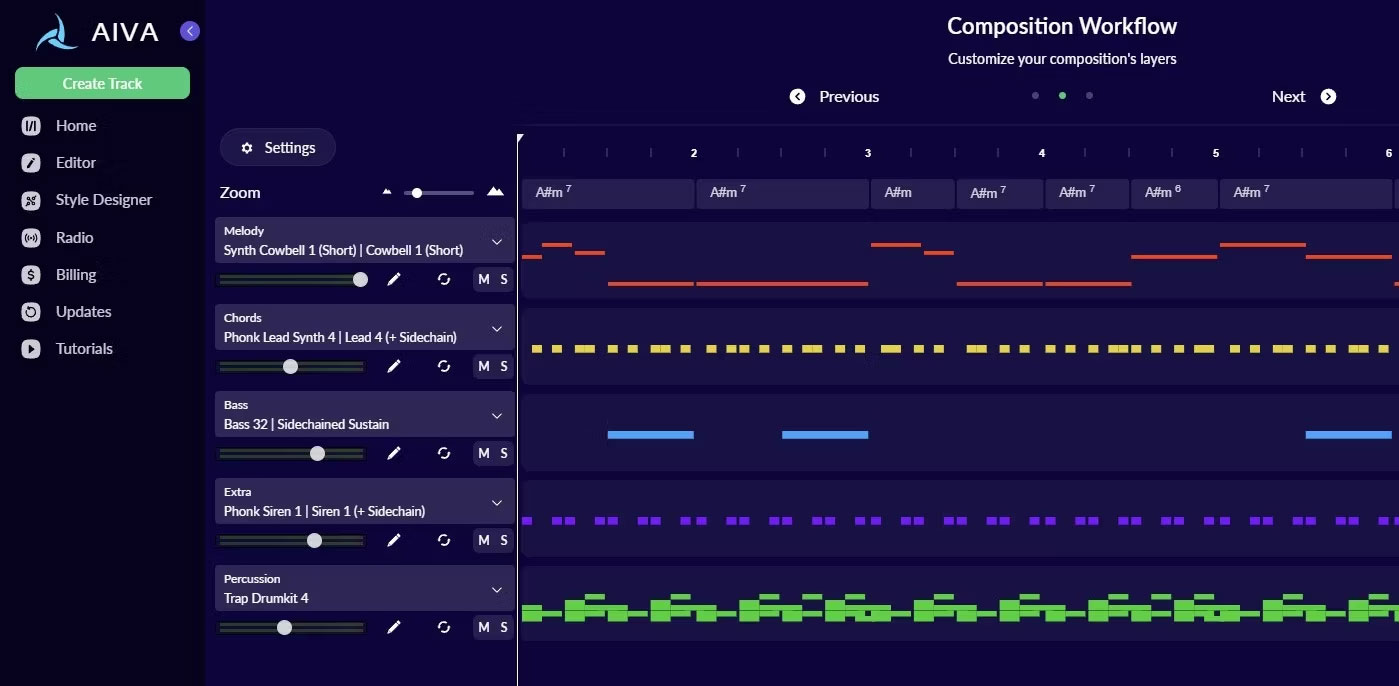1399x686 pixels.
Task: Expand the Extra Phonk Siren layer
Action: coord(496,501)
